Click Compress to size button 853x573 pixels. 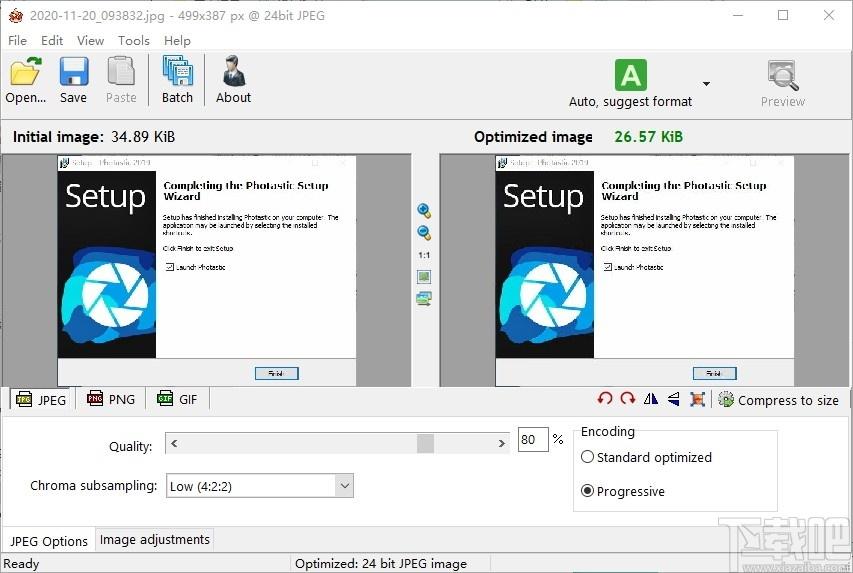tap(778, 400)
